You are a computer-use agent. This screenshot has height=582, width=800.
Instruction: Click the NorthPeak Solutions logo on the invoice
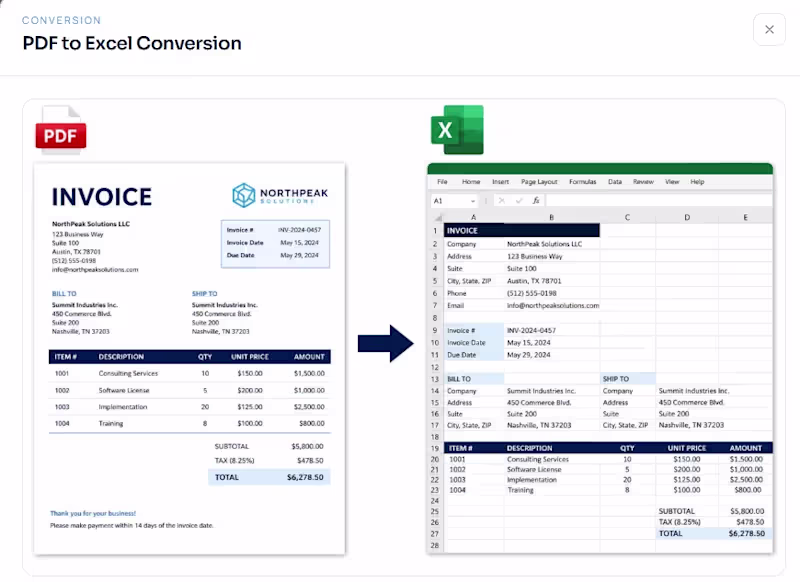tap(280, 195)
